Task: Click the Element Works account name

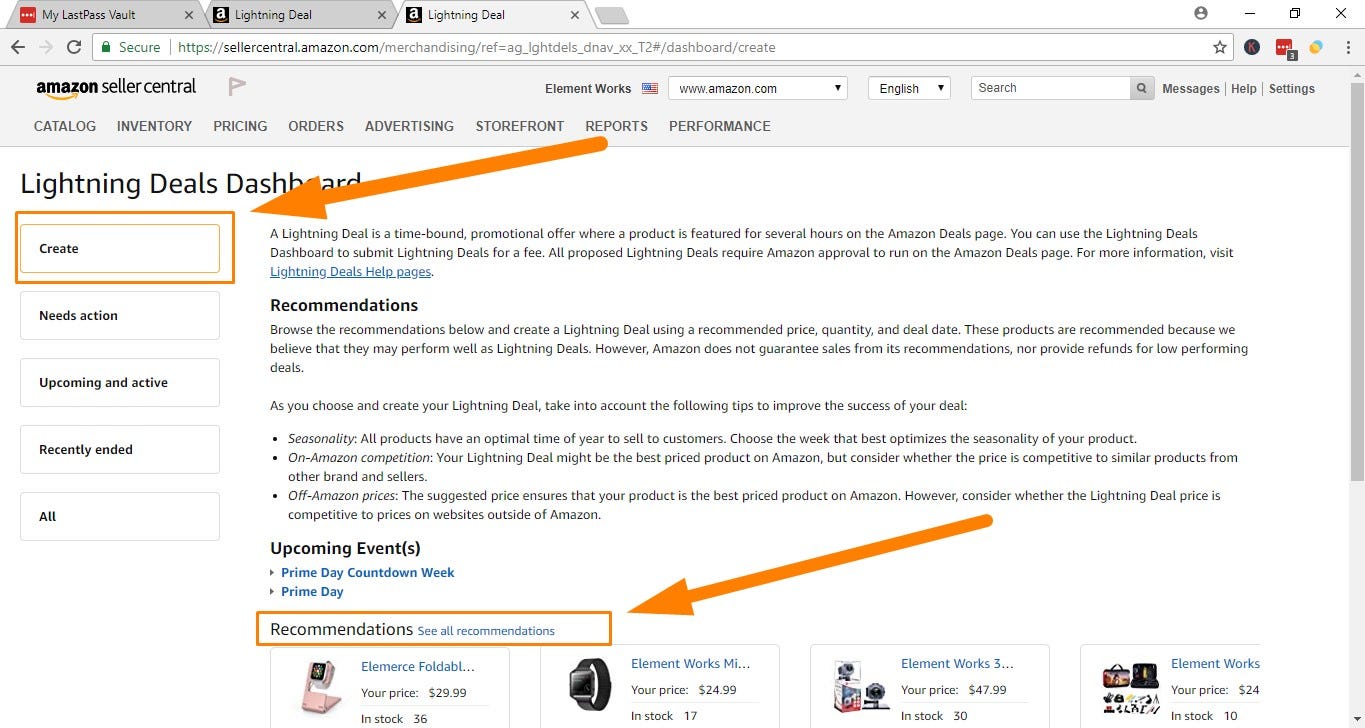Action: (588, 89)
